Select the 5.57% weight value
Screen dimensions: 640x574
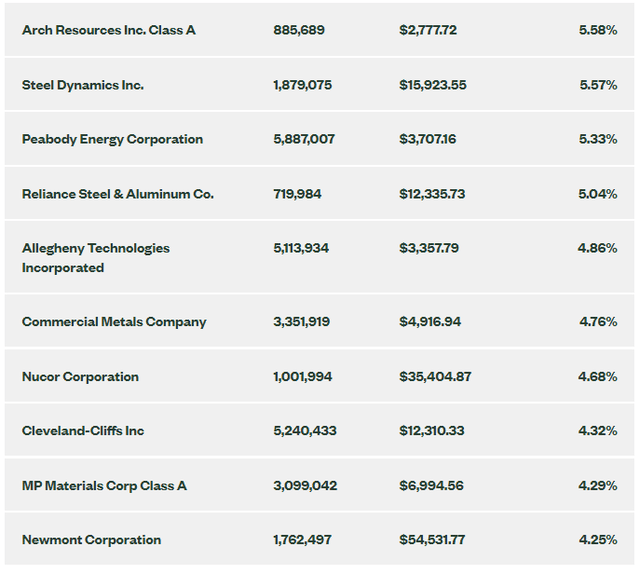(x=598, y=85)
